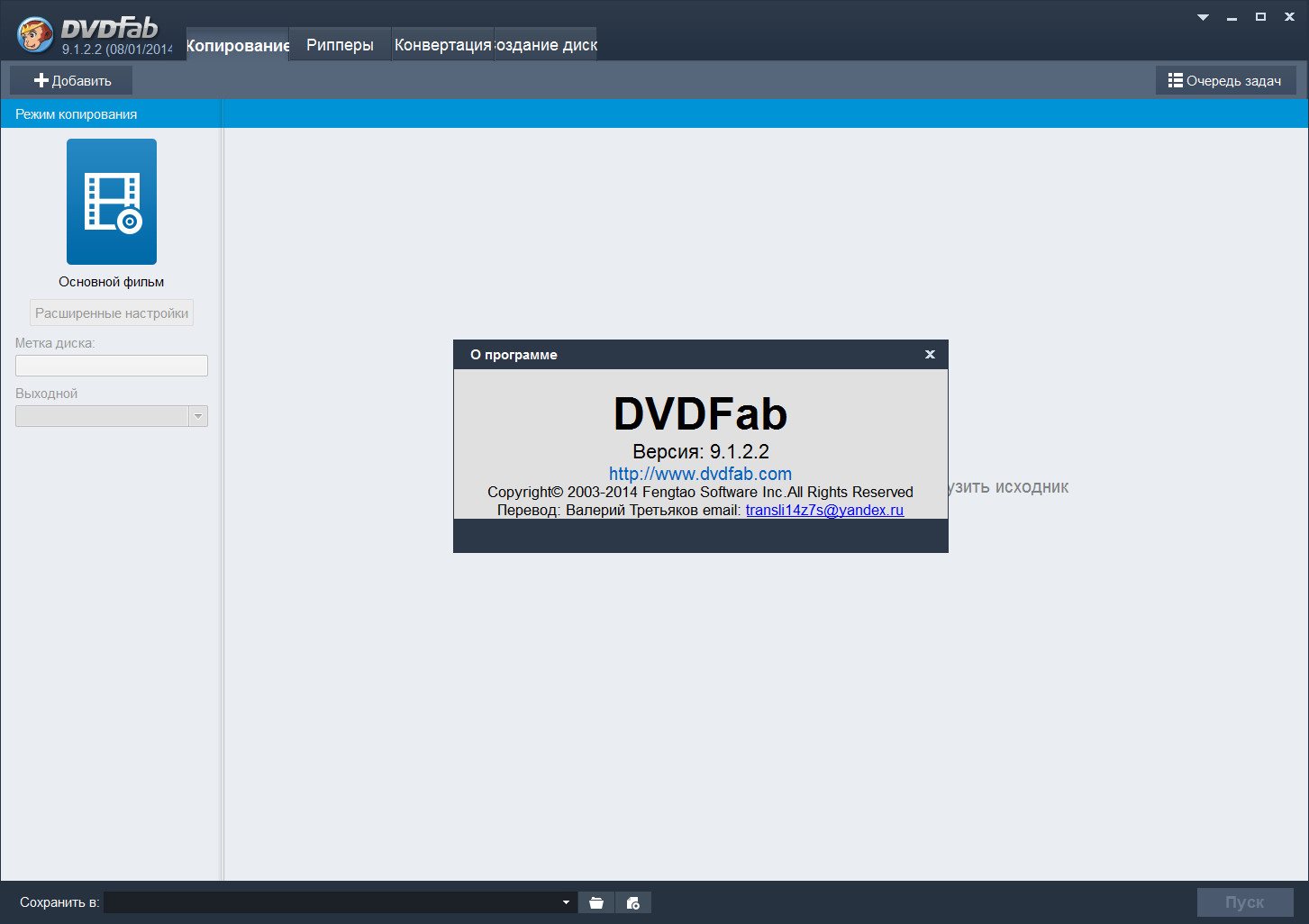Open the Создание диска tab
Viewport: 1309px width, 924px height.
pos(545,45)
